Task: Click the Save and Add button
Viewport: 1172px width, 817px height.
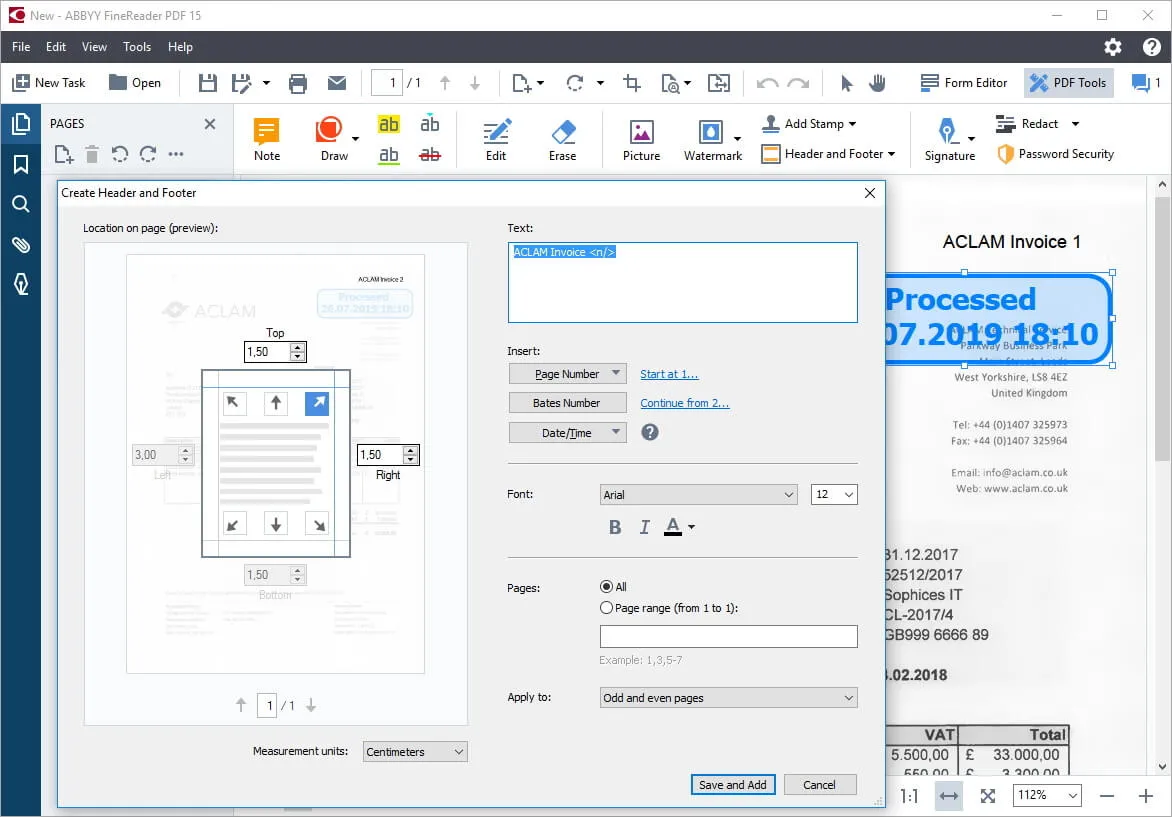Action: (x=732, y=785)
